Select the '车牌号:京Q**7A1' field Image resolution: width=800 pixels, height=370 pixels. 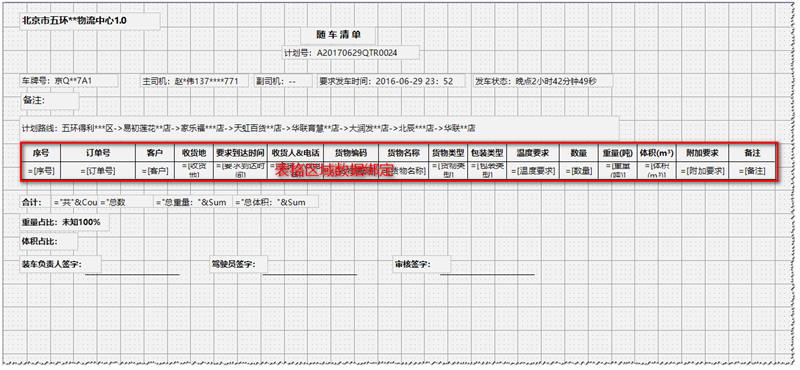pos(69,81)
